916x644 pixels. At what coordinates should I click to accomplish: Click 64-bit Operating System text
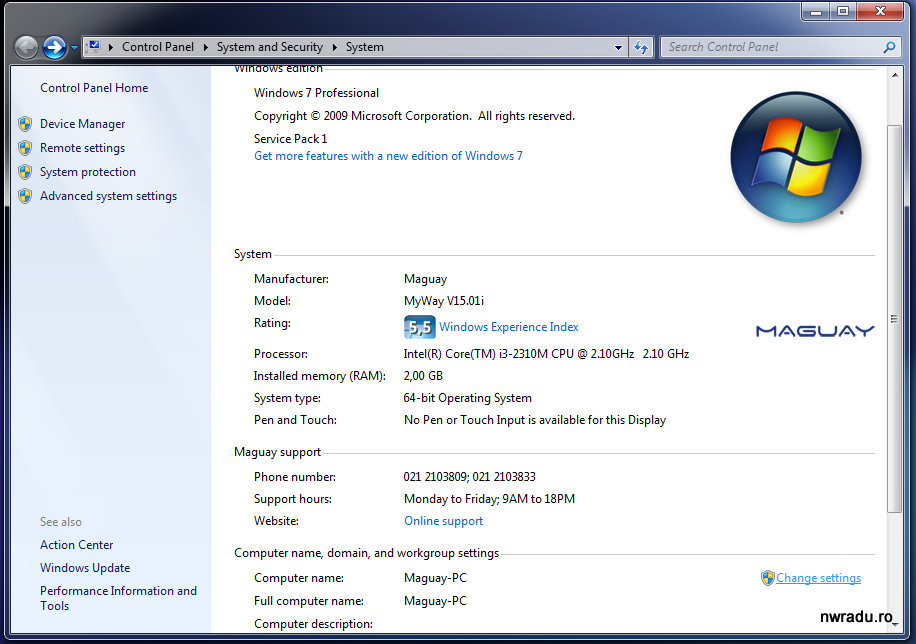[x=467, y=398]
